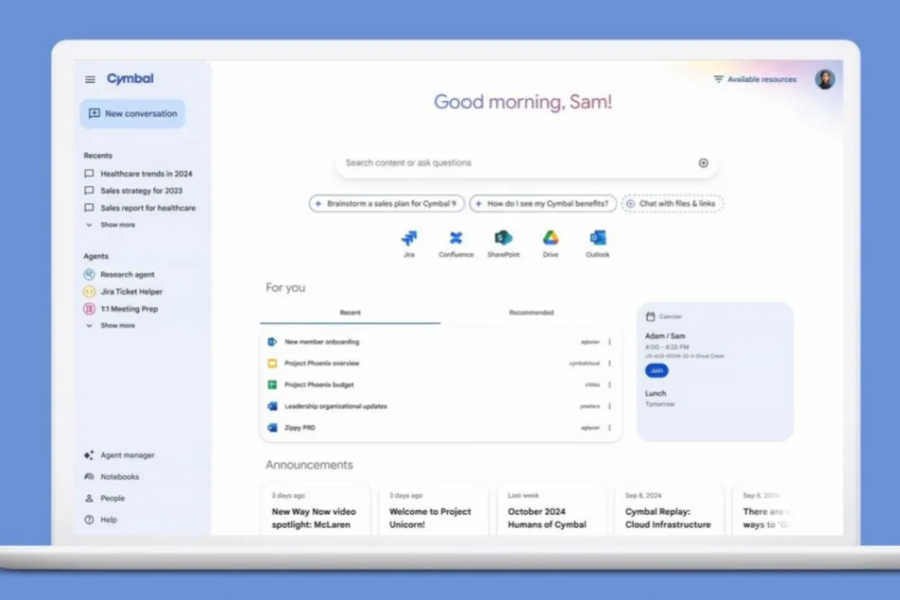
Task: Open Project Phoenix overview file
Action: click(441, 363)
